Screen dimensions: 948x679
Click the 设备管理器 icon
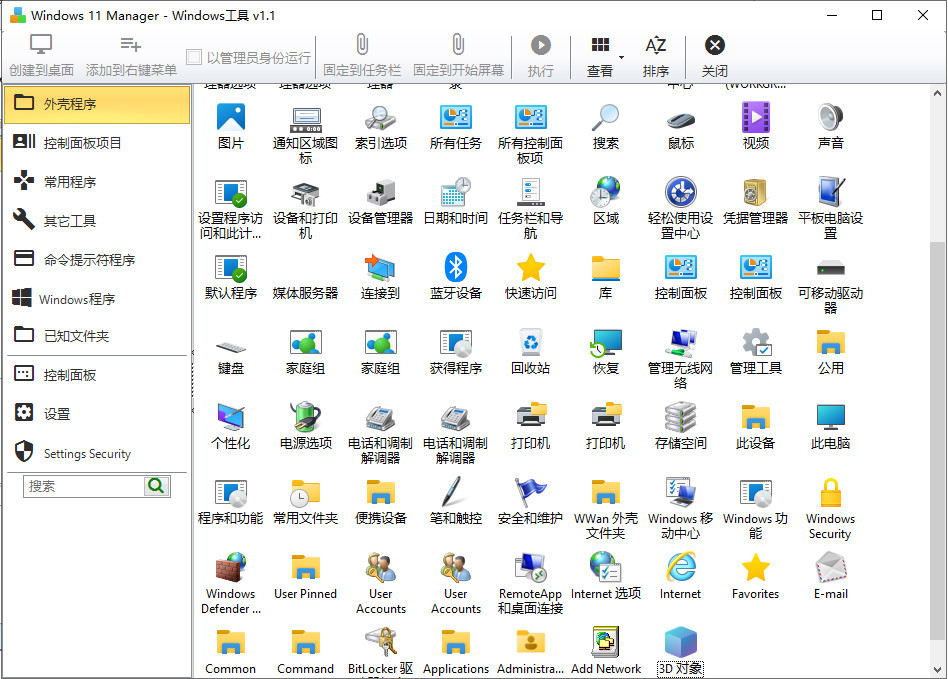(x=380, y=193)
